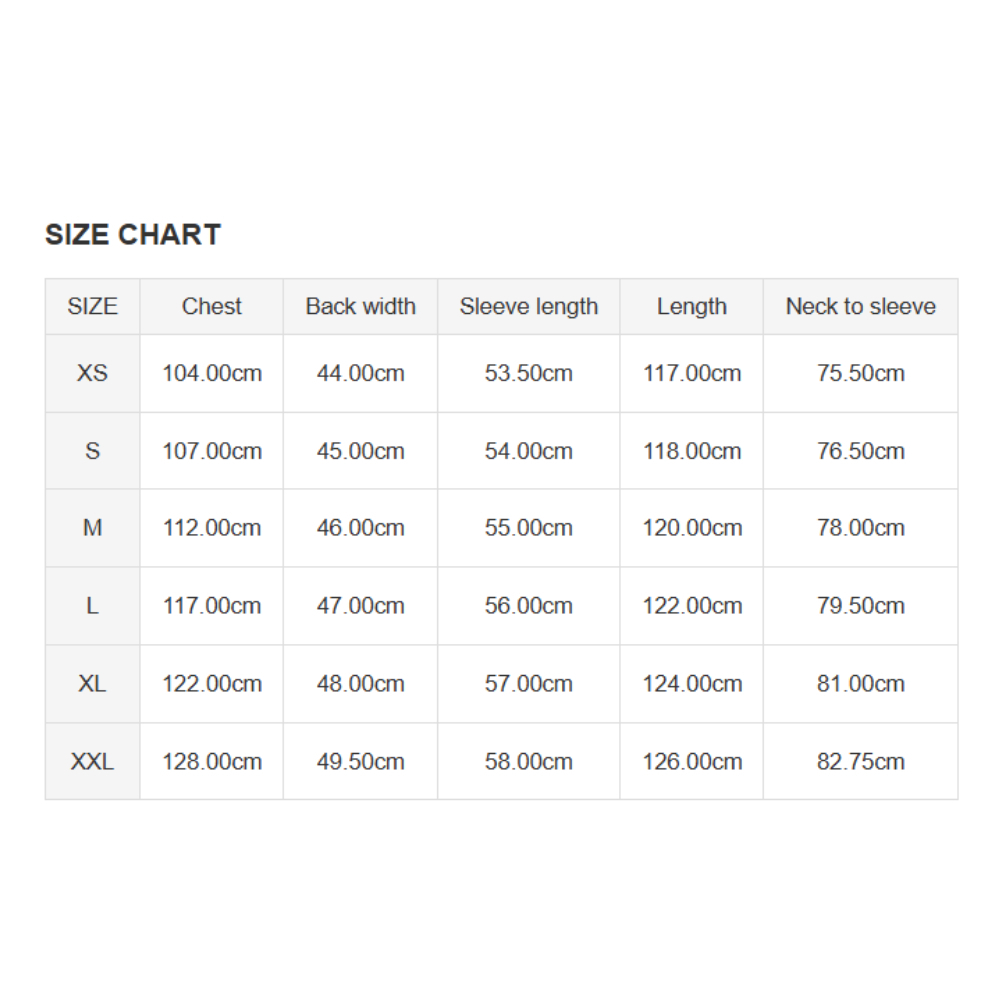Select the 117.00cm chest cell

[212, 606]
